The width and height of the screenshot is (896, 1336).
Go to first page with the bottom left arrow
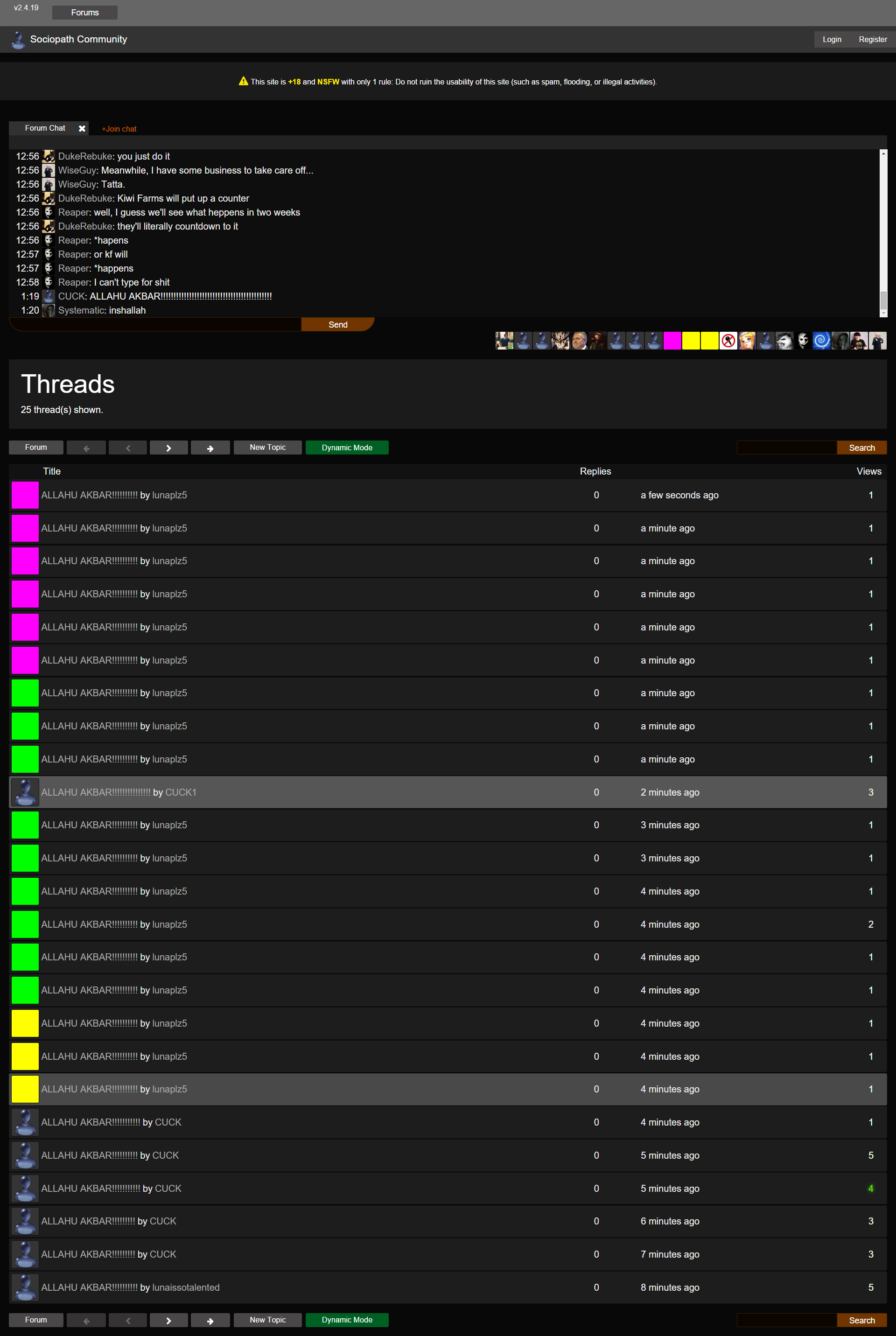point(86,1320)
